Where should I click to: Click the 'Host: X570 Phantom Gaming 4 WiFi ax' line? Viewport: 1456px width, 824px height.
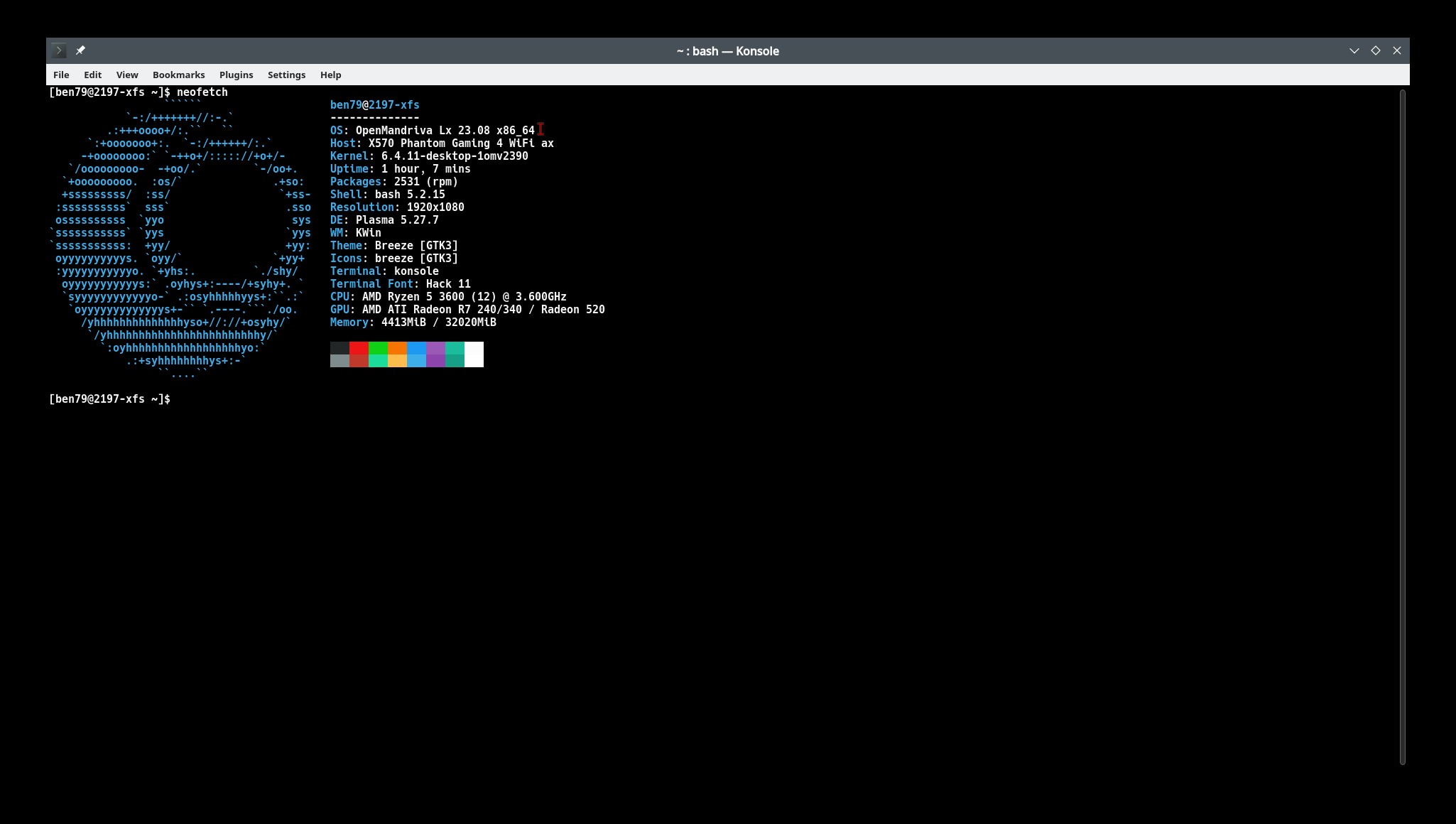tap(442, 143)
